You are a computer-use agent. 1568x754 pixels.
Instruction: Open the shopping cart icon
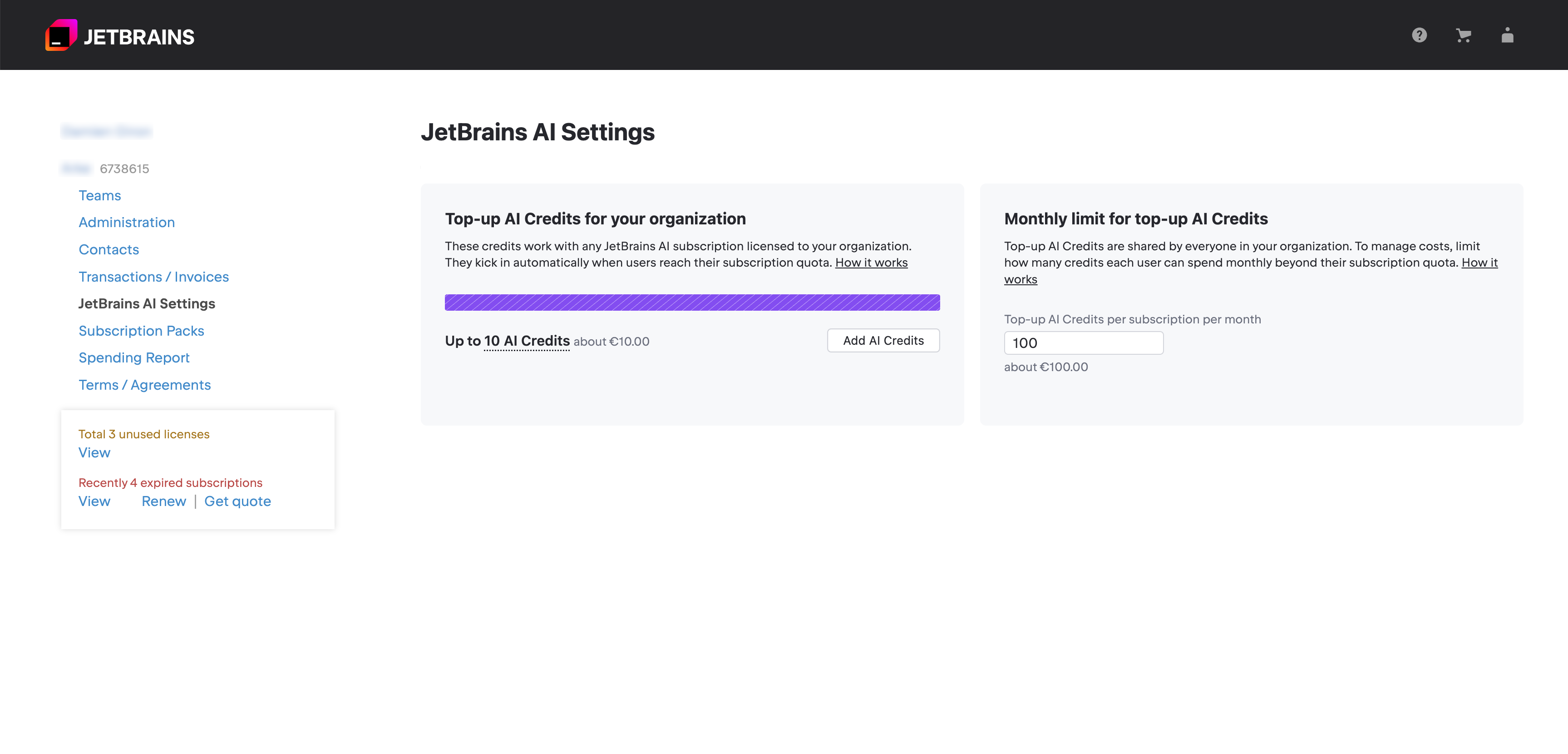(1463, 35)
